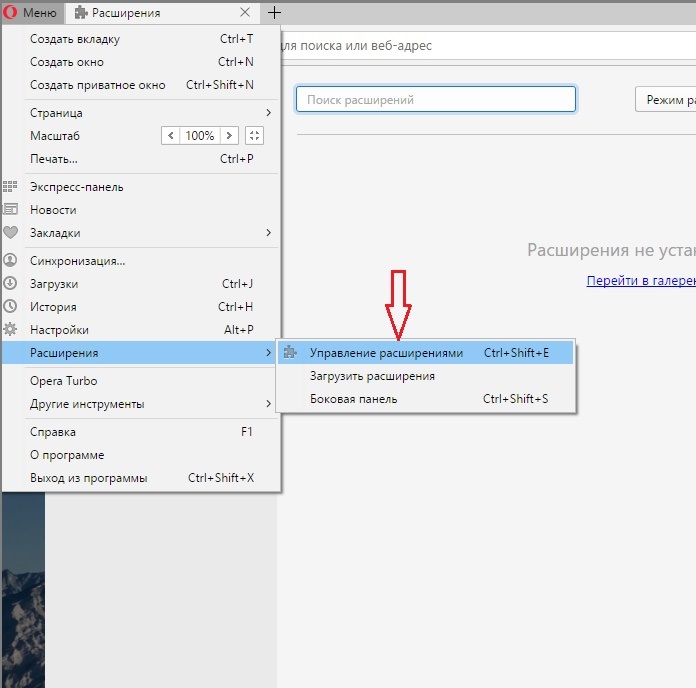Toggle fullscreen icon next to zoom
The image size is (696, 688).
[254, 135]
